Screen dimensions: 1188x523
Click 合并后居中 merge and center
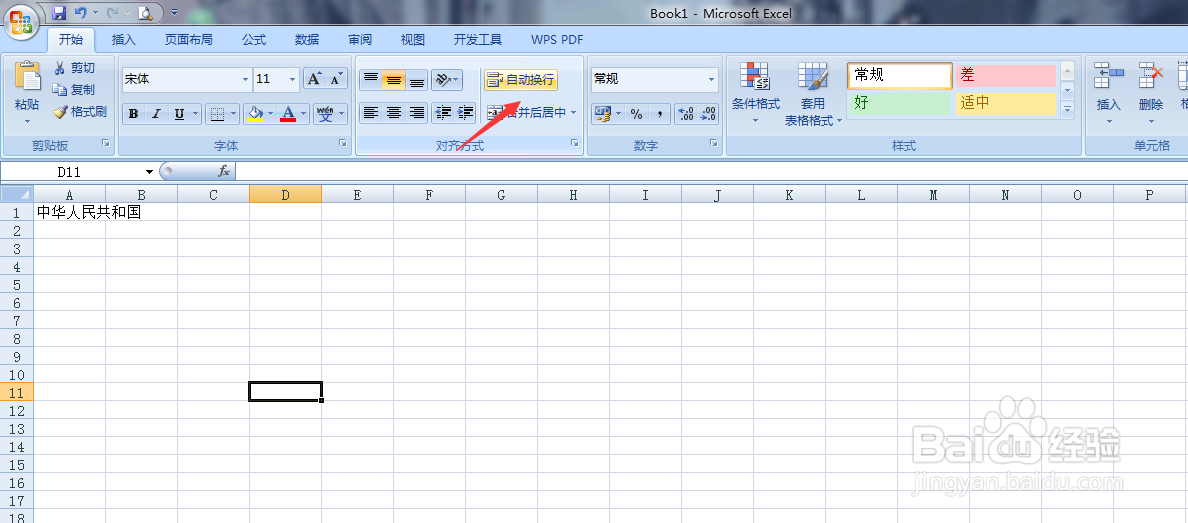(x=527, y=112)
